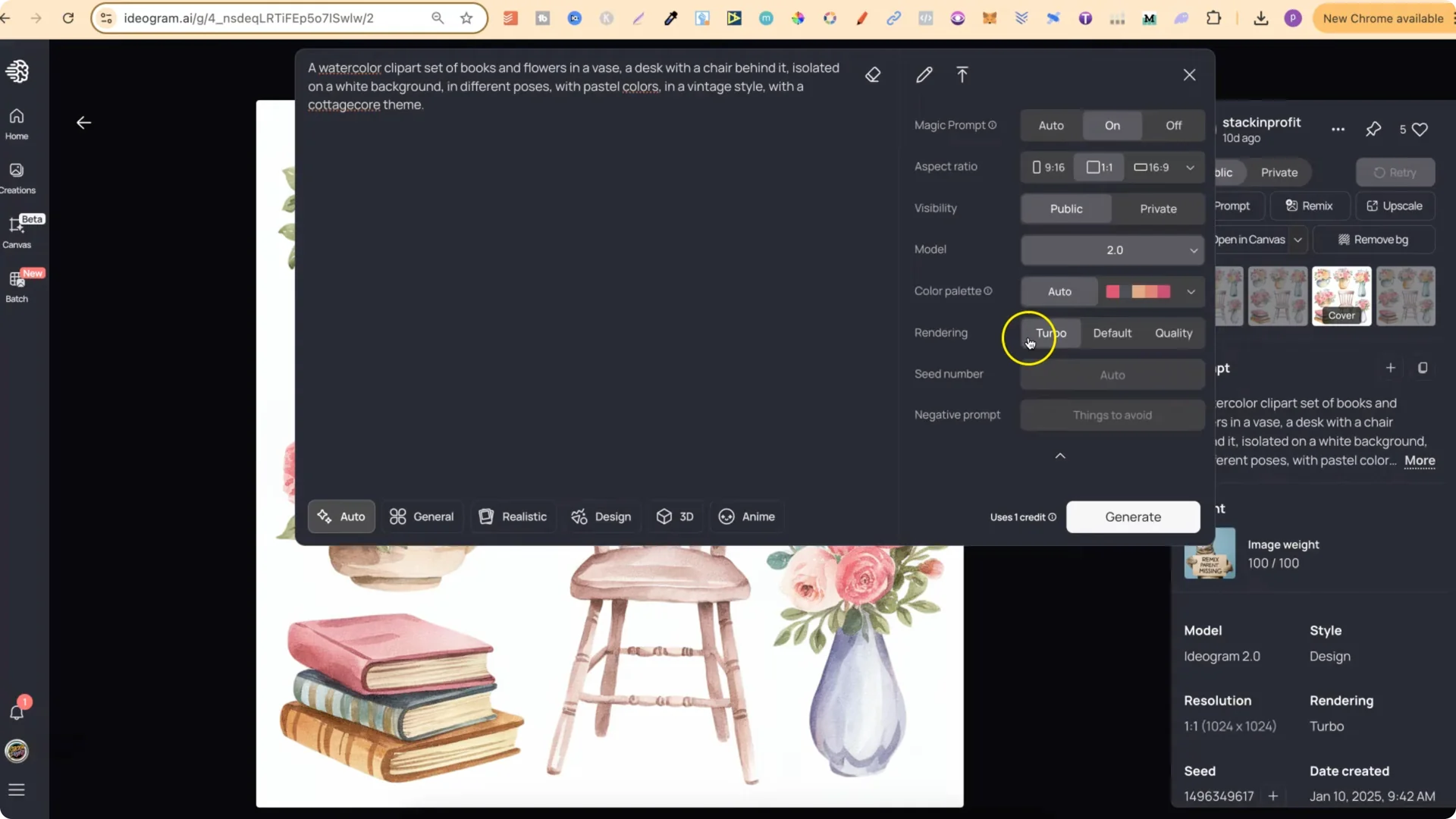Open the Open in Canvas dropdown arrow

coord(1298,240)
